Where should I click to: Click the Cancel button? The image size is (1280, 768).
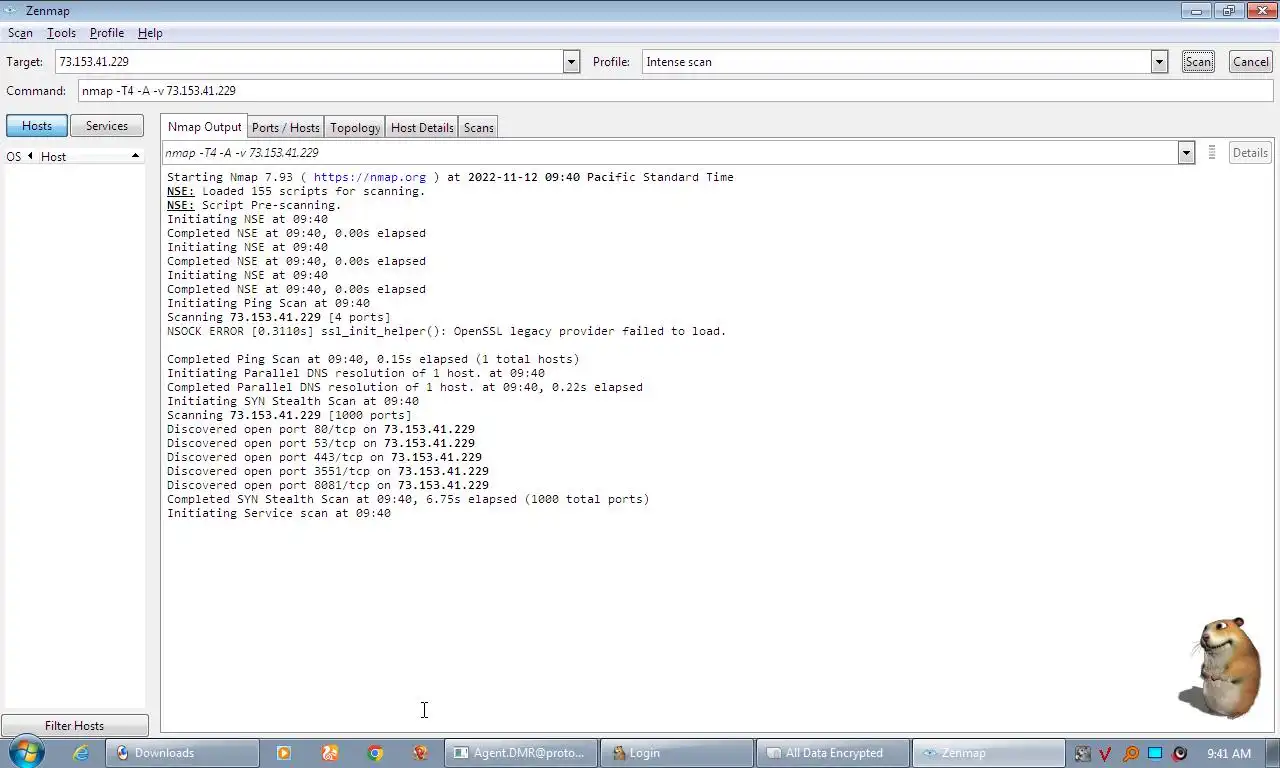(x=1251, y=62)
